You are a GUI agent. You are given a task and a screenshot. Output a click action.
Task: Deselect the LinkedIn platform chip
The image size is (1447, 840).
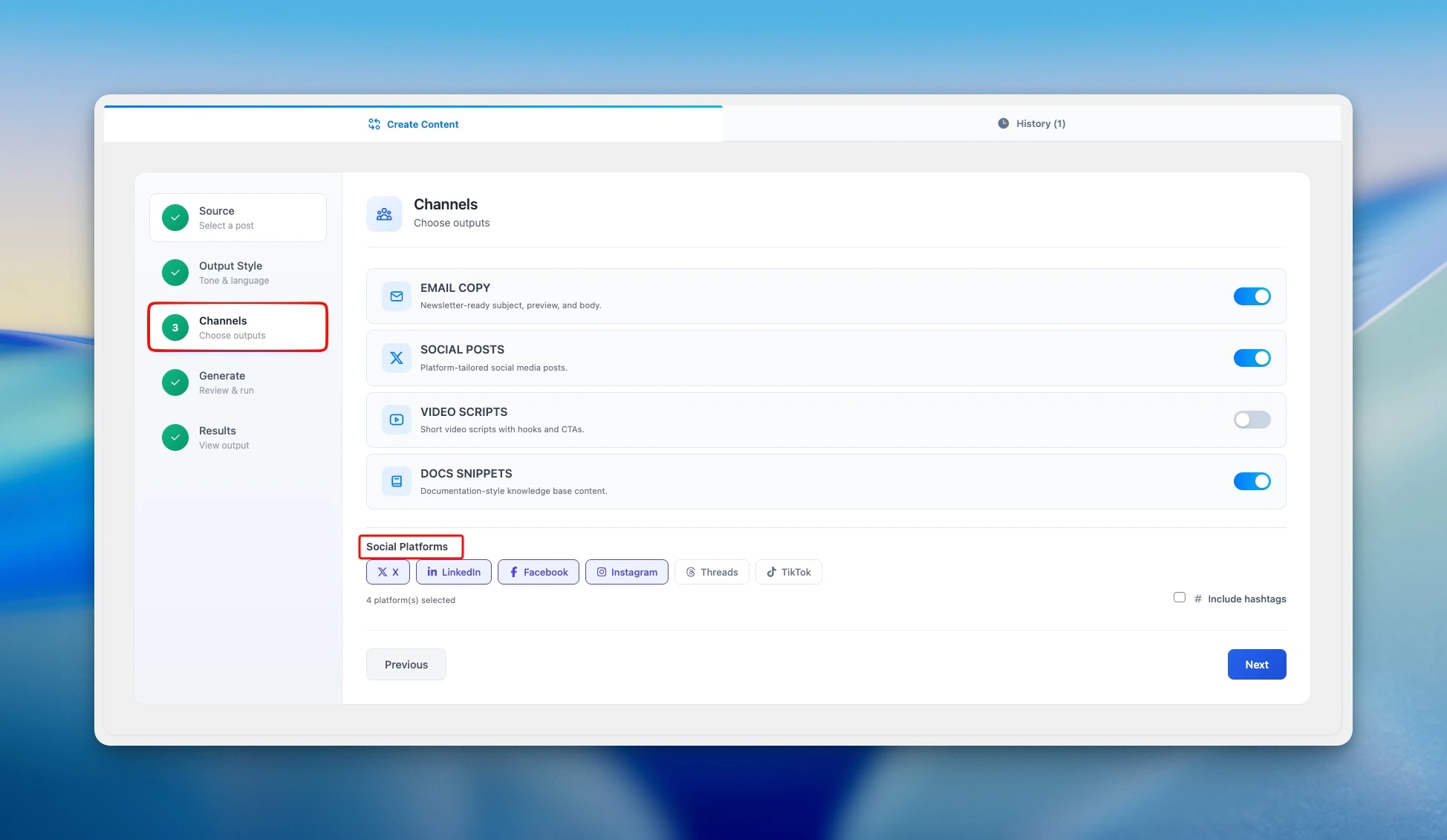click(x=453, y=572)
